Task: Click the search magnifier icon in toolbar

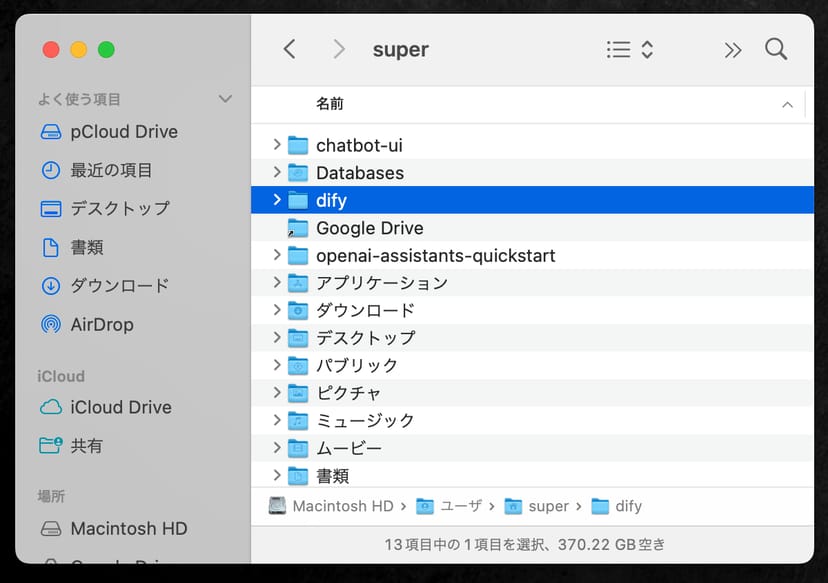Action: pos(776,50)
